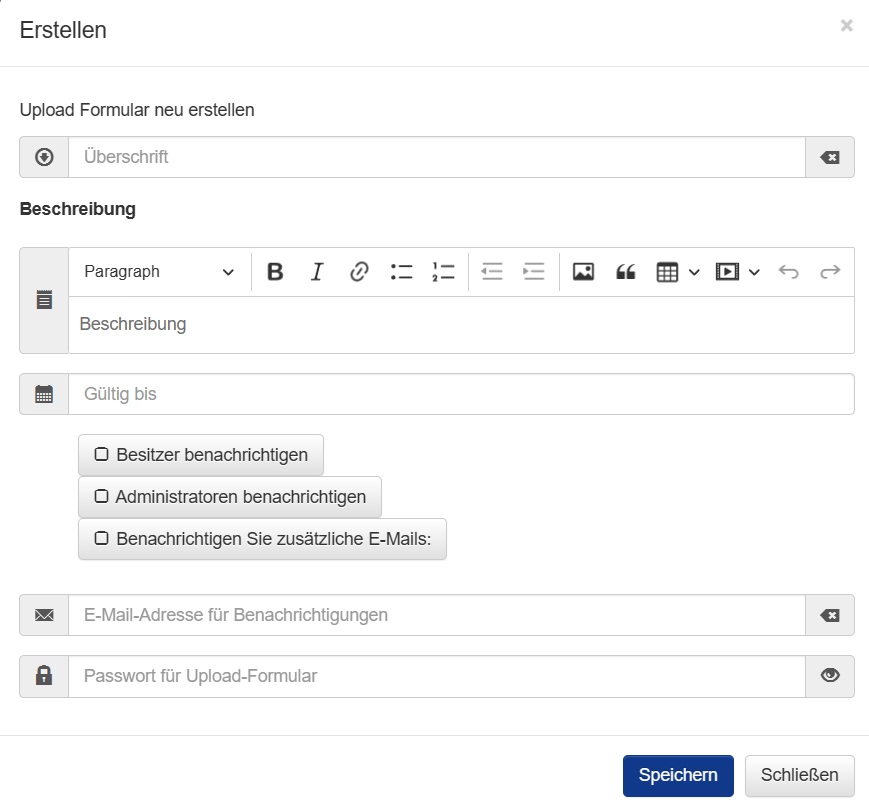Insert a numbered list
Screen dimensions: 869x809
tap(443, 272)
